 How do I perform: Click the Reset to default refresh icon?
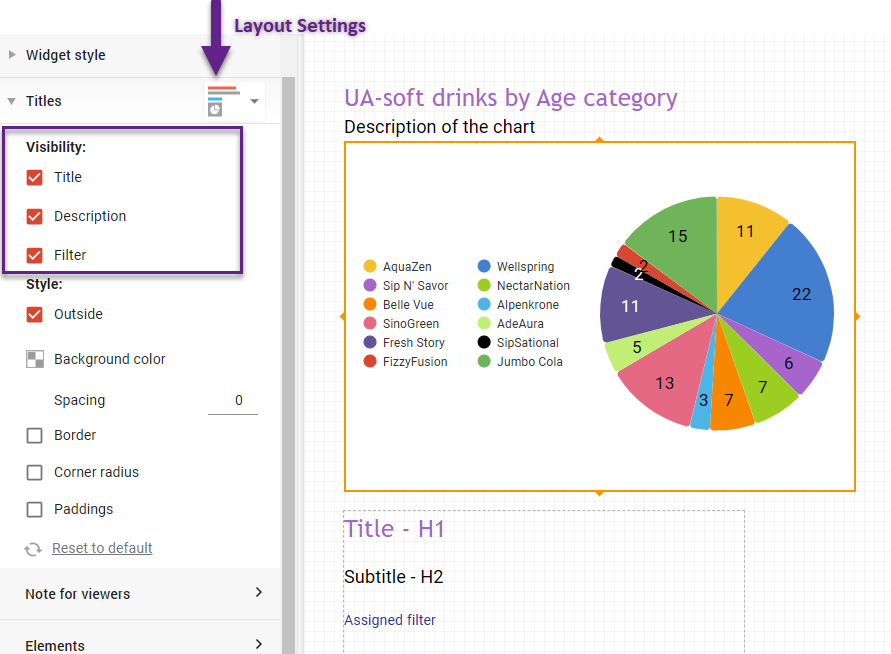pos(31,548)
